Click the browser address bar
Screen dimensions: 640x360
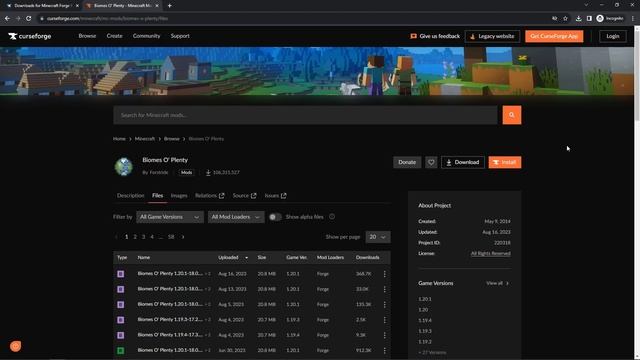coord(294,18)
